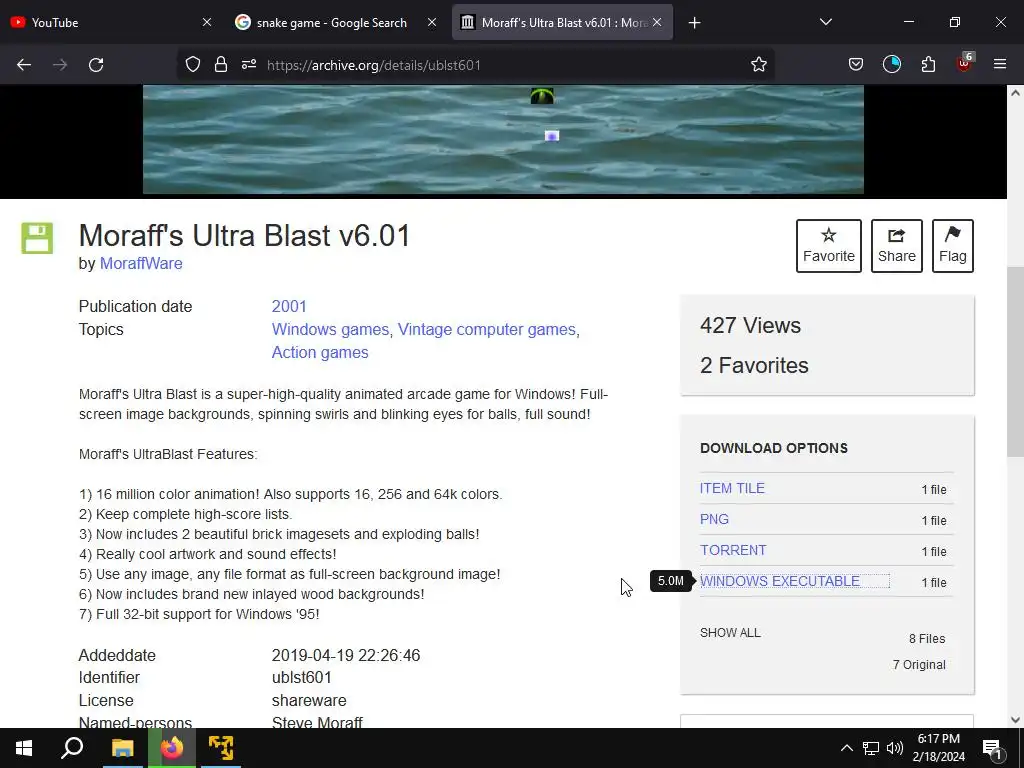Click the license value shareware
Screen dimensions: 1024x768
[x=309, y=700]
